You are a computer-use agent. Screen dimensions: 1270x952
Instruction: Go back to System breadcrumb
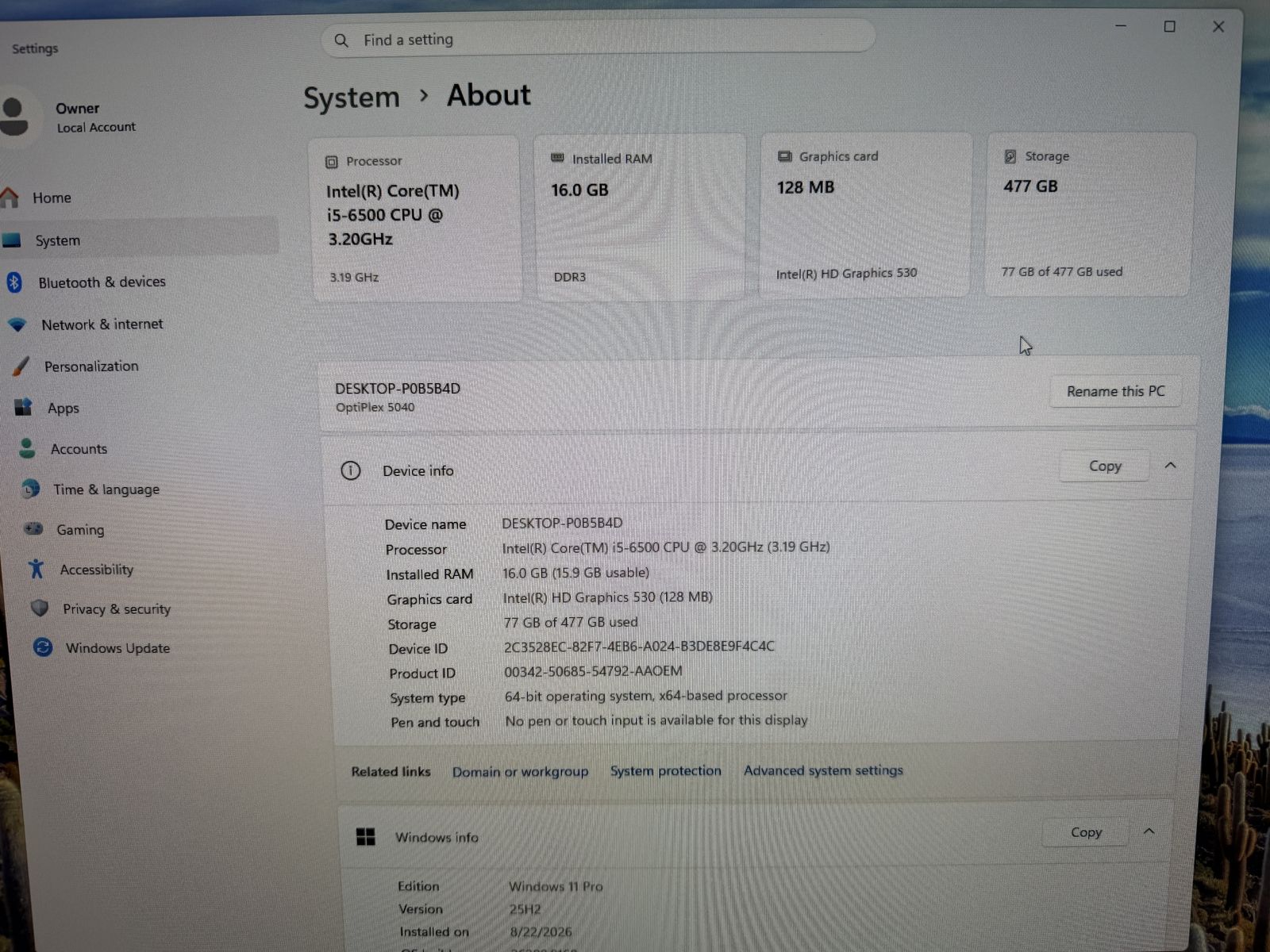352,98
